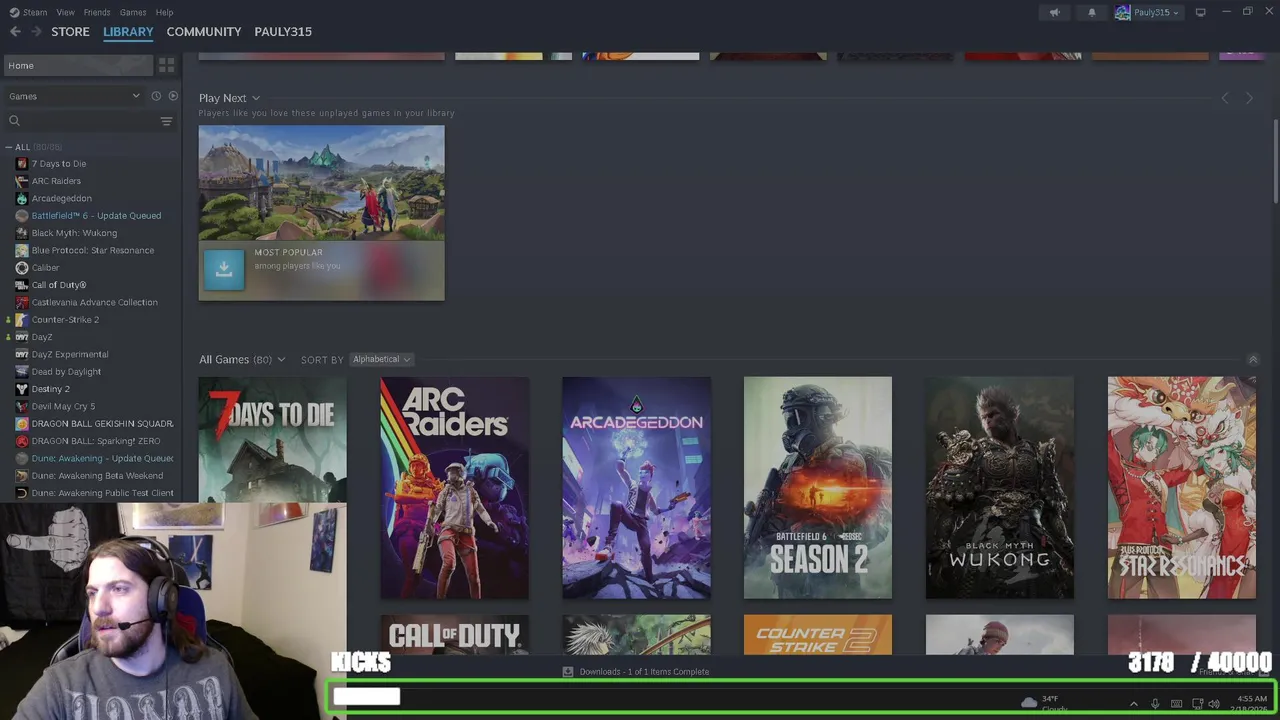Open Black Myth Wukong cover art
This screenshot has width=1280, height=720.
[1000, 488]
